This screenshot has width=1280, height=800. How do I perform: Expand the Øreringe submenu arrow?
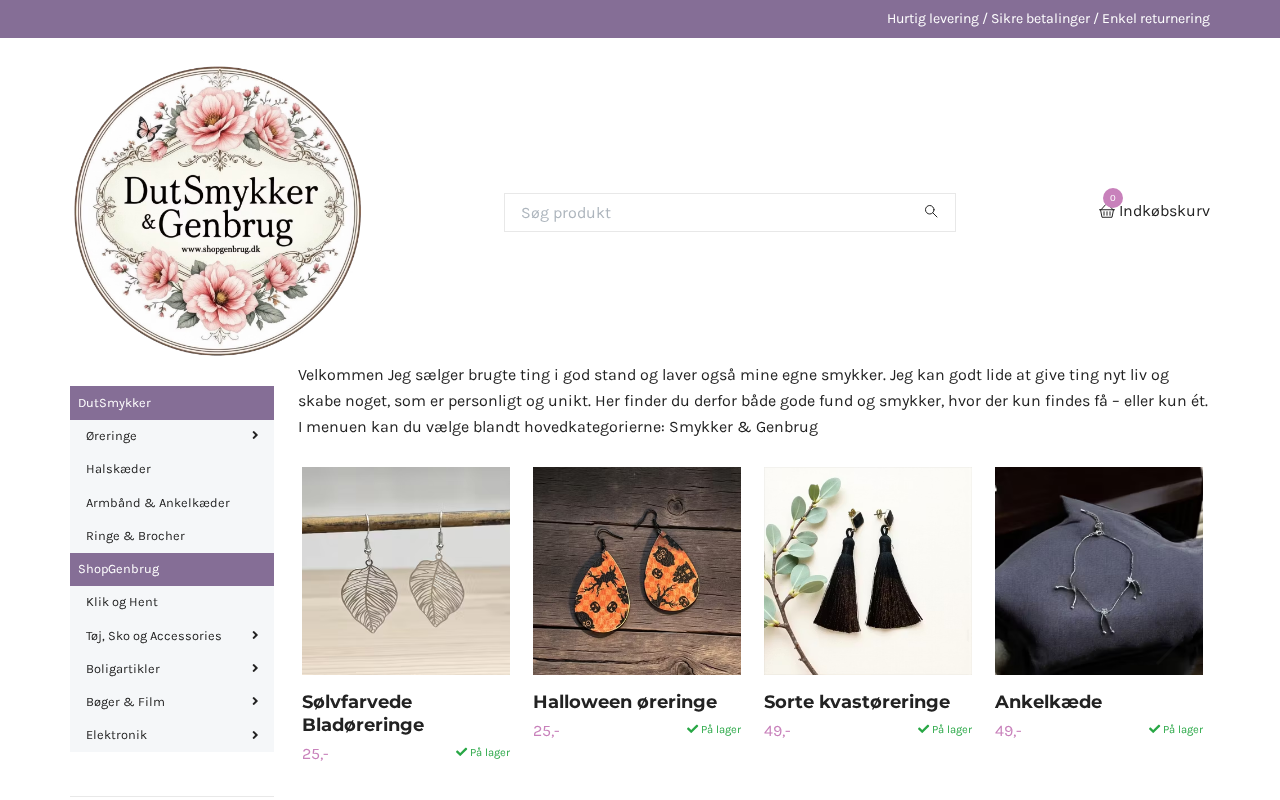coord(255,435)
